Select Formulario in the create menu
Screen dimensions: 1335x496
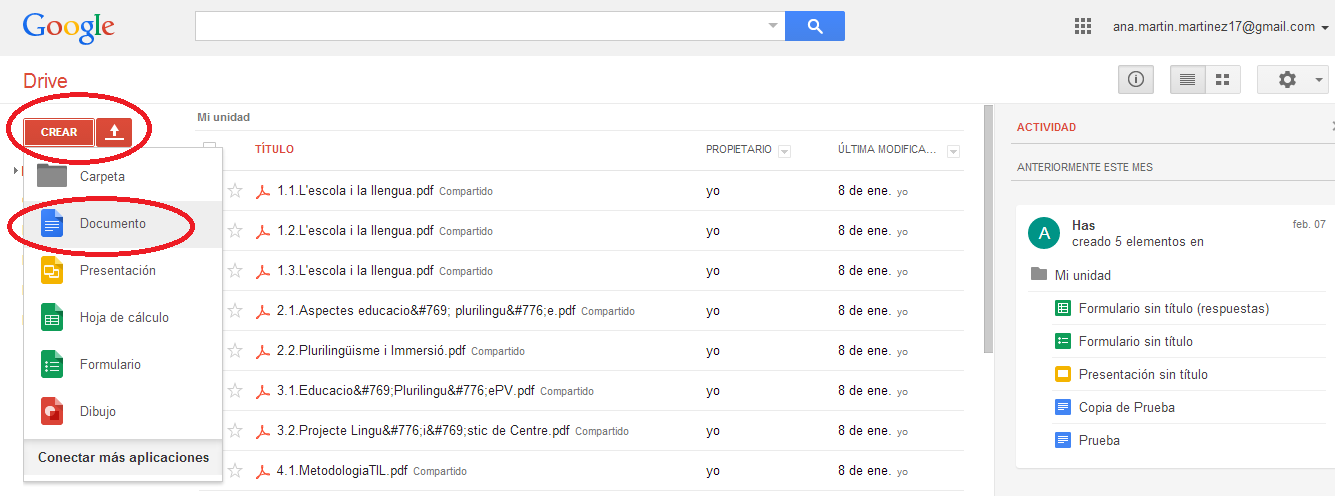pyautogui.click(x=110, y=365)
